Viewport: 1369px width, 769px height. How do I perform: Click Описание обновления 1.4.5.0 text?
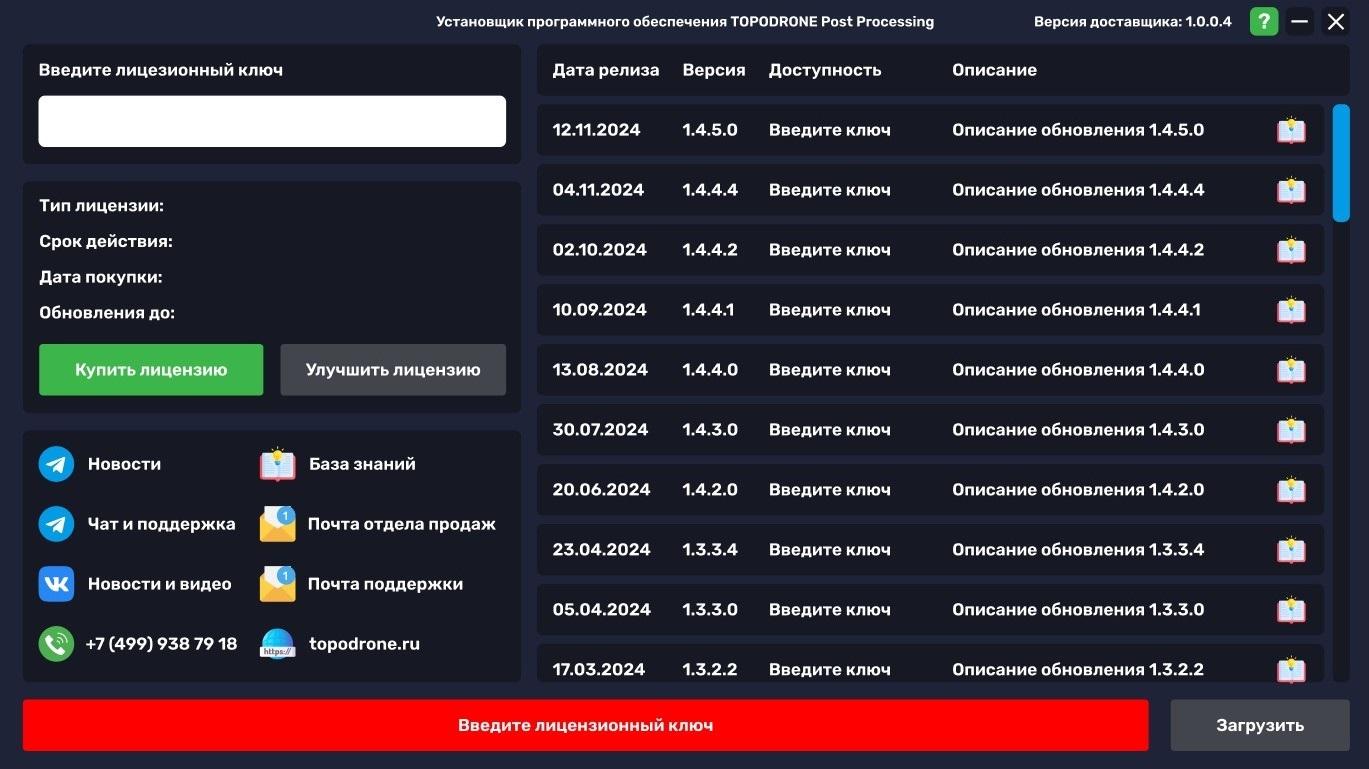point(1078,130)
